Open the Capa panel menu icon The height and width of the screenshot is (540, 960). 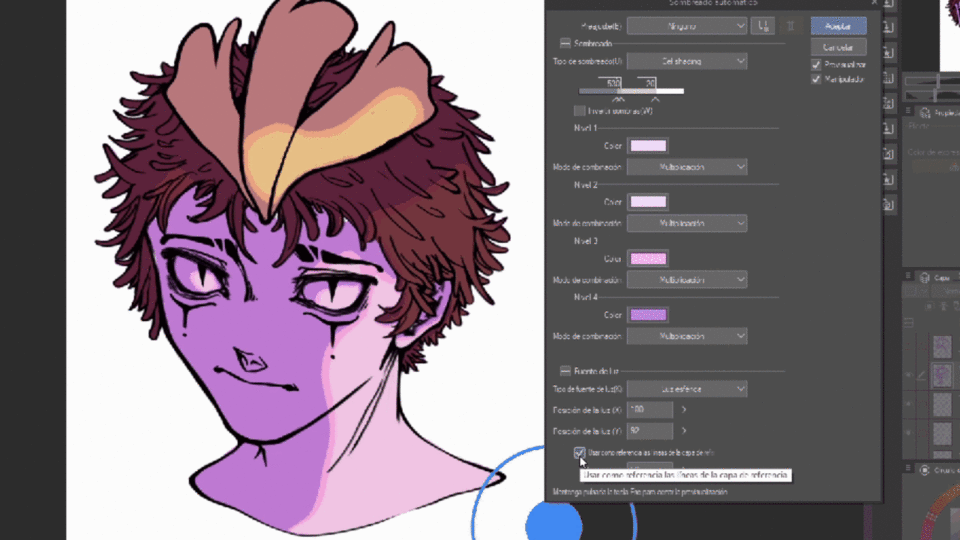pyautogui.click(x=909, y=276)
